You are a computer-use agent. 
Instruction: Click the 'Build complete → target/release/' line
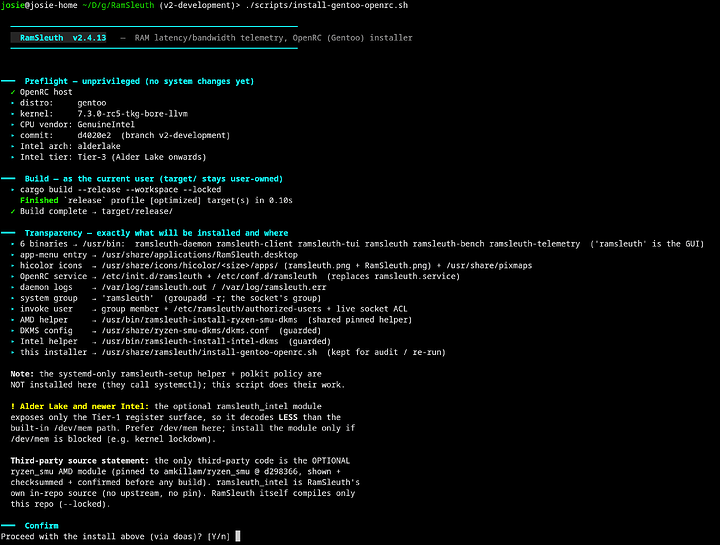tap(91, 211)
